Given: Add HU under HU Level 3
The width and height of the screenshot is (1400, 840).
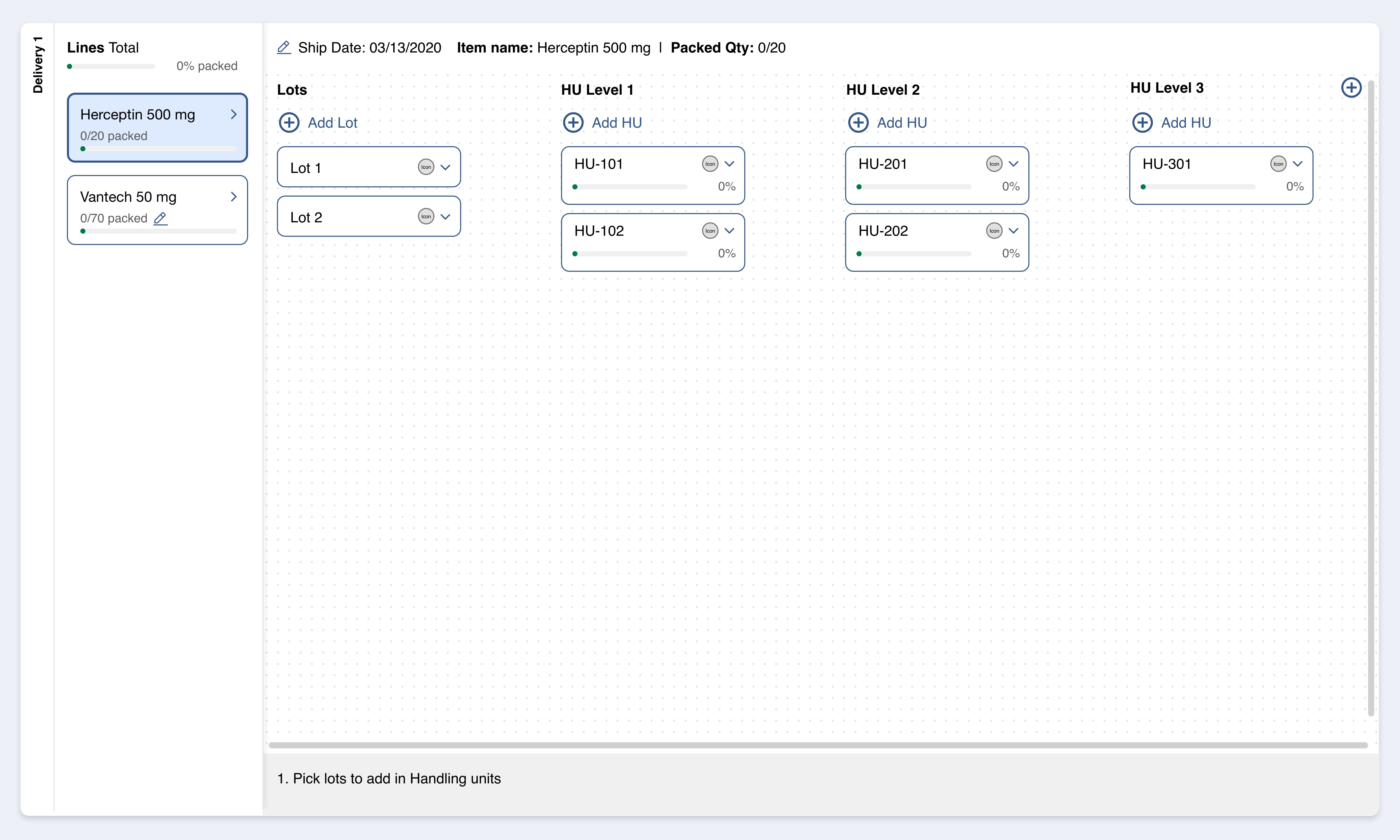Looking at the screenshot, I should pyautogui.click(x=1171, y=123).
